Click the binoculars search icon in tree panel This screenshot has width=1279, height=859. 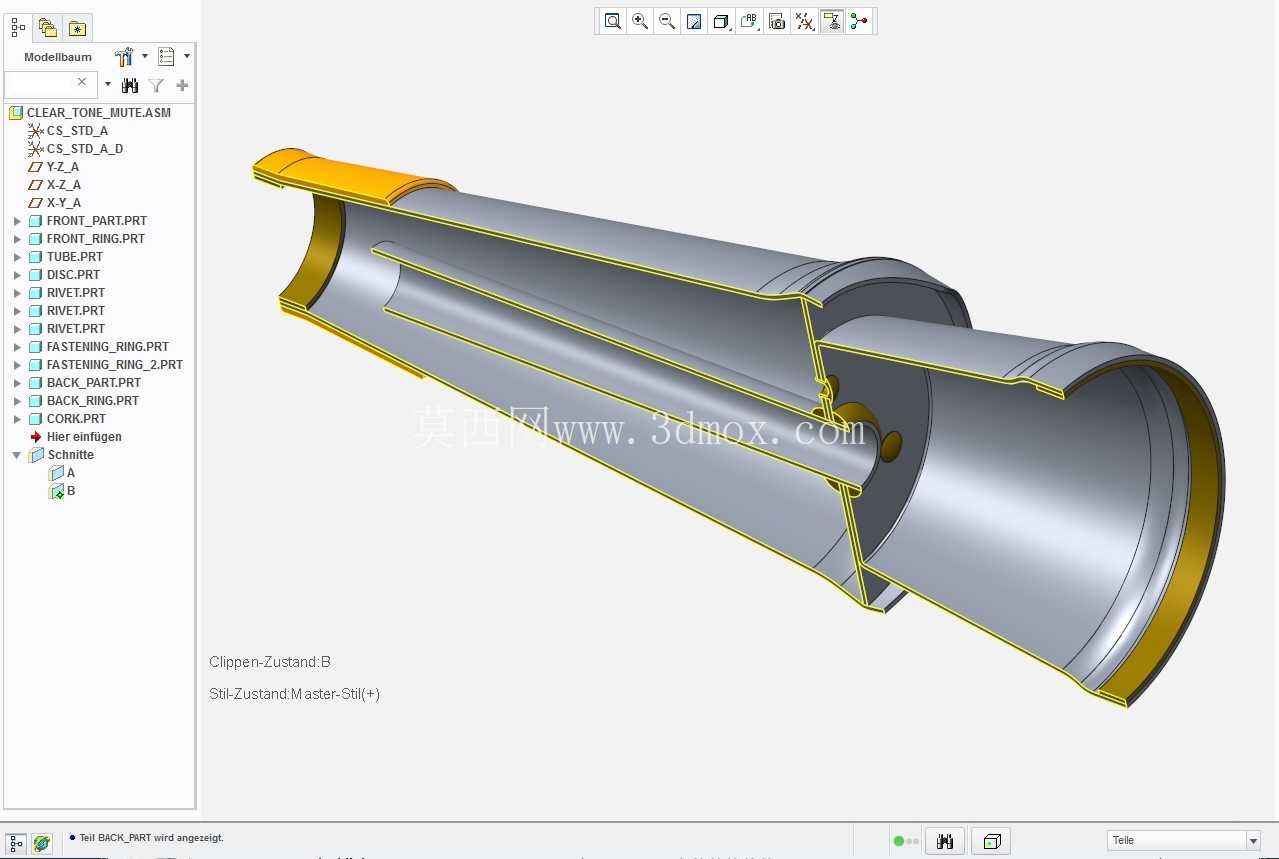130,86
